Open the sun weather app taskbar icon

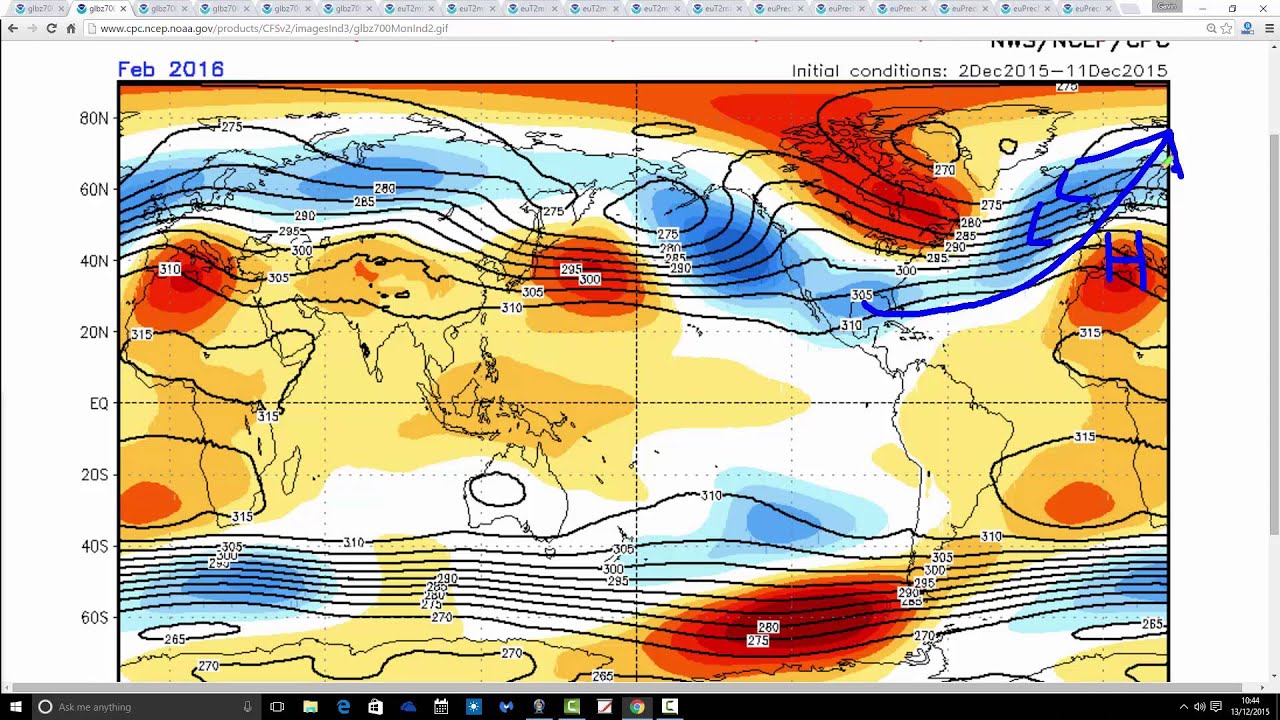(473, 707)
